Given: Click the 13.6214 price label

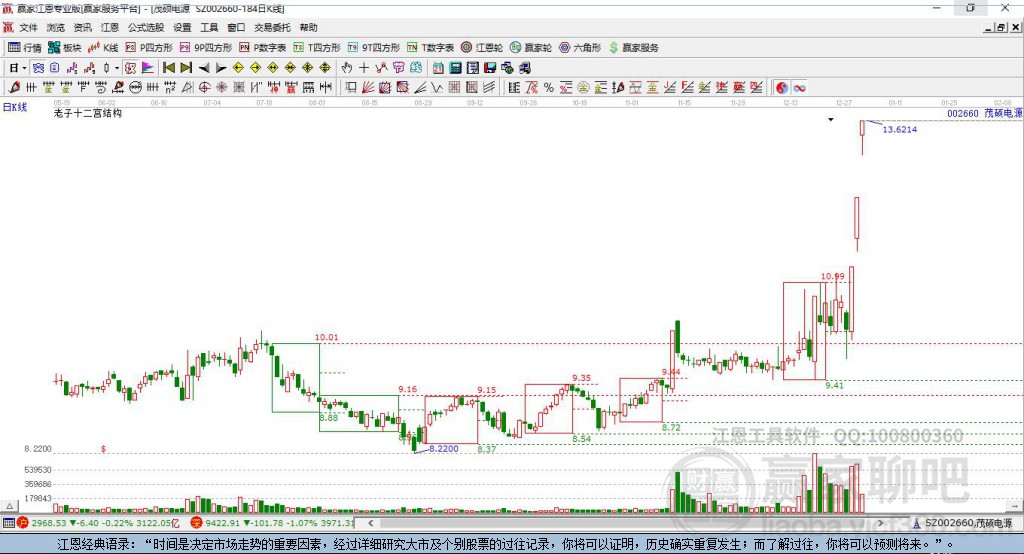Looking at the screenshot, I should 899,129.
